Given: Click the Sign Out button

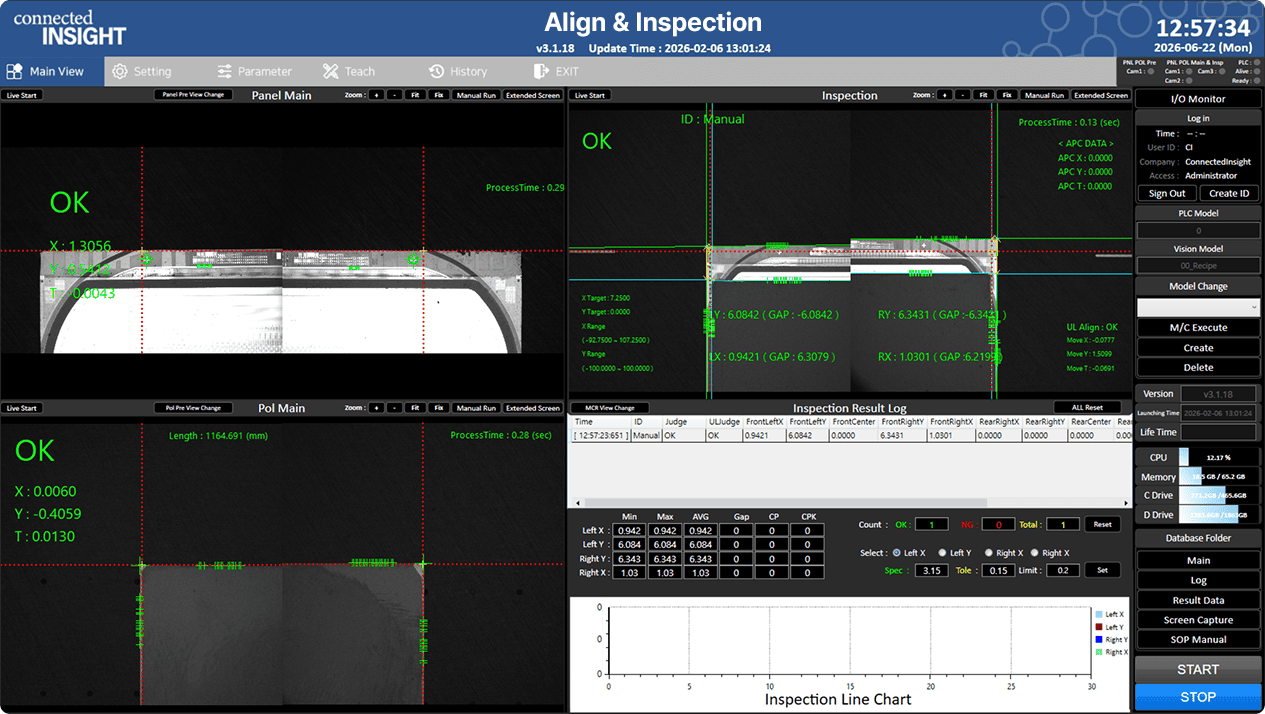Looking at the screenshot, I should 1166,193.
